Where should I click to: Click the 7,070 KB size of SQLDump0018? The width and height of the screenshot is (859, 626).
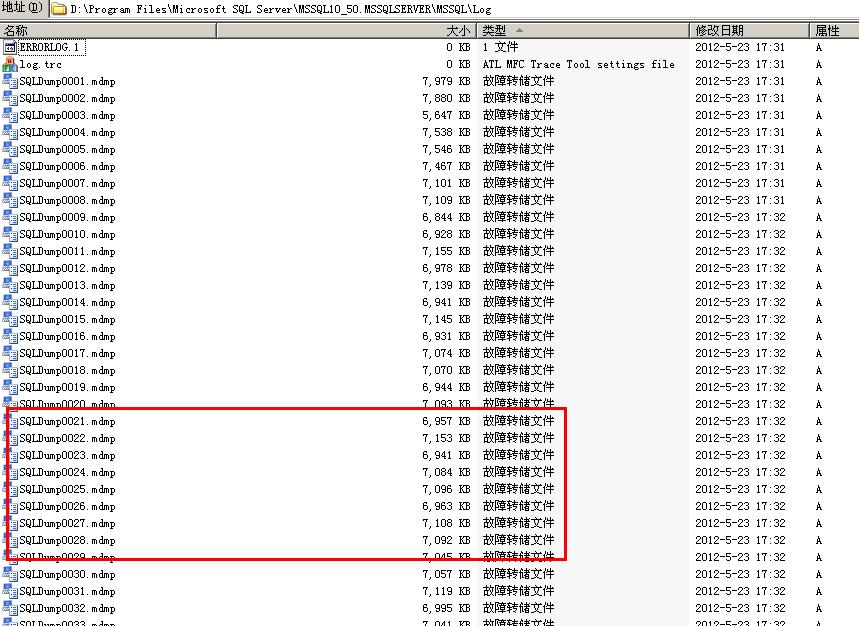[446, 370]
